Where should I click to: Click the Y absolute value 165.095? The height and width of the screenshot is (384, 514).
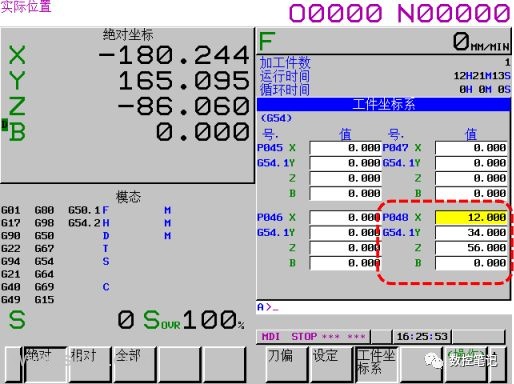point(184,81)
